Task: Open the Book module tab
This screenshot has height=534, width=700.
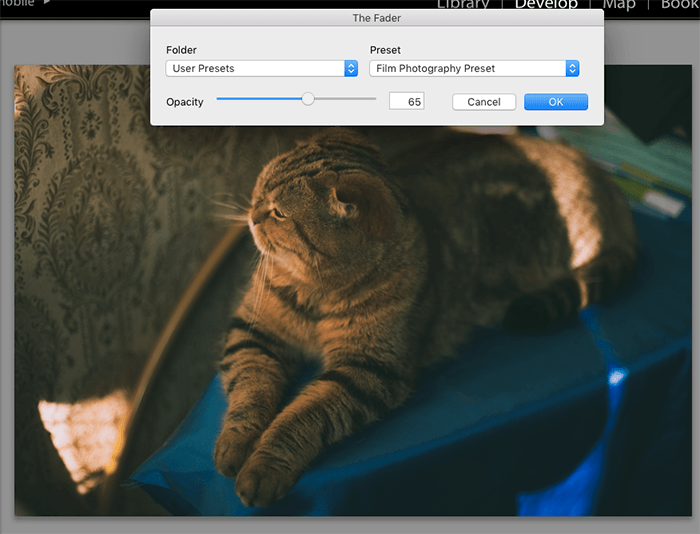Action: 679,5
